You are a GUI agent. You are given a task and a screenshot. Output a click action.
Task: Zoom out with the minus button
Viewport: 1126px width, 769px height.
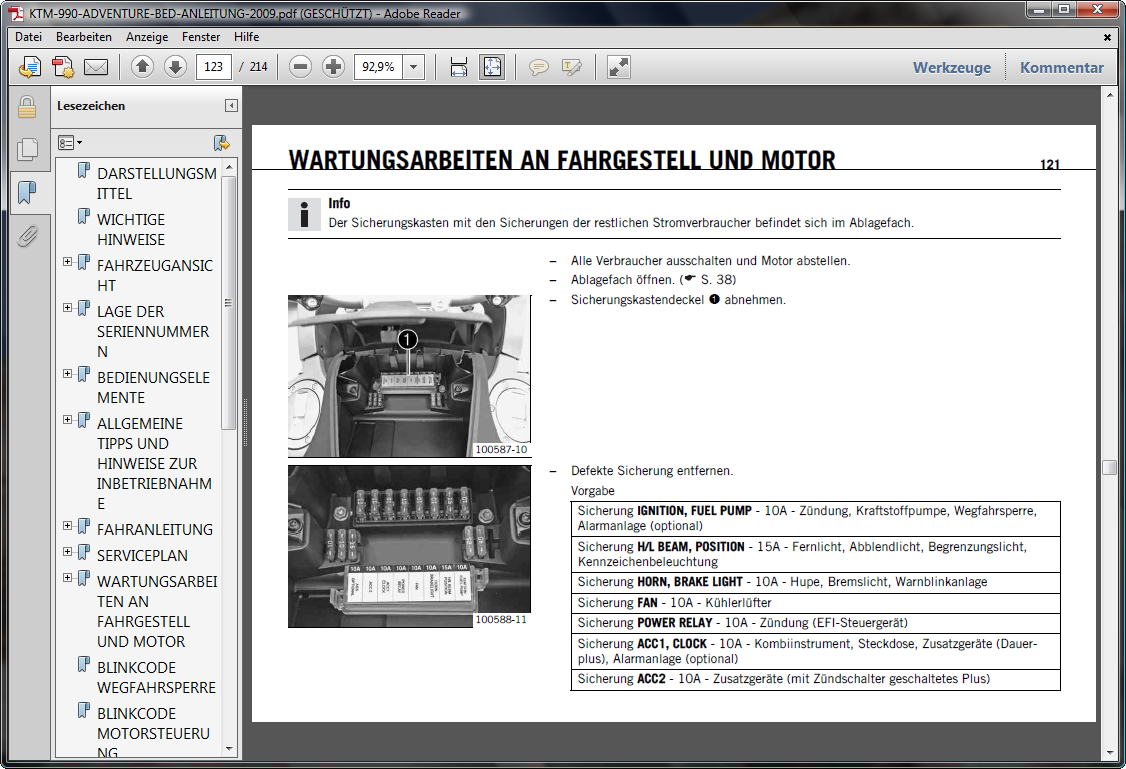300,67
